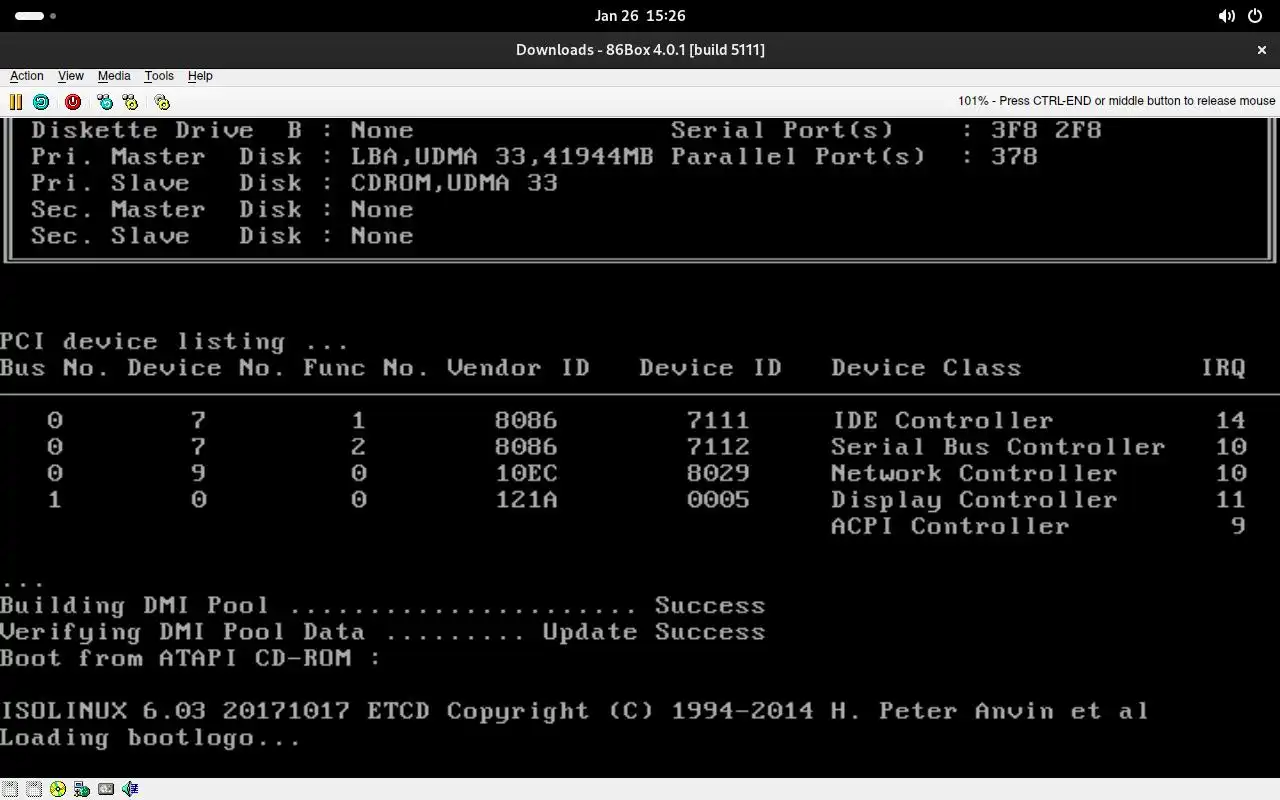Open the Tools menu

click(x=159, y=76)
